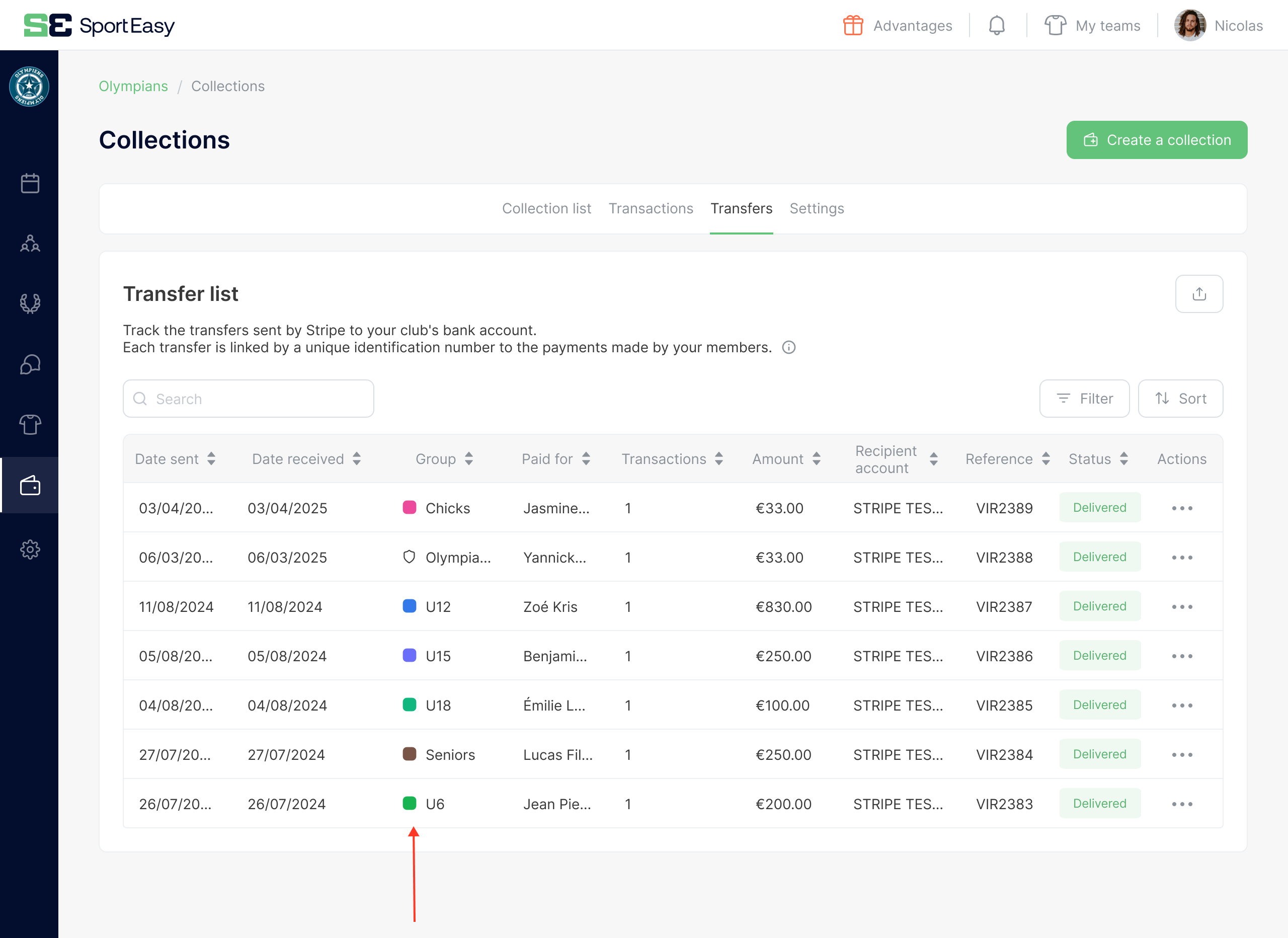The image size is (1288, 938).
Task: Click Create a collection button
Action: pos(1156,140)
